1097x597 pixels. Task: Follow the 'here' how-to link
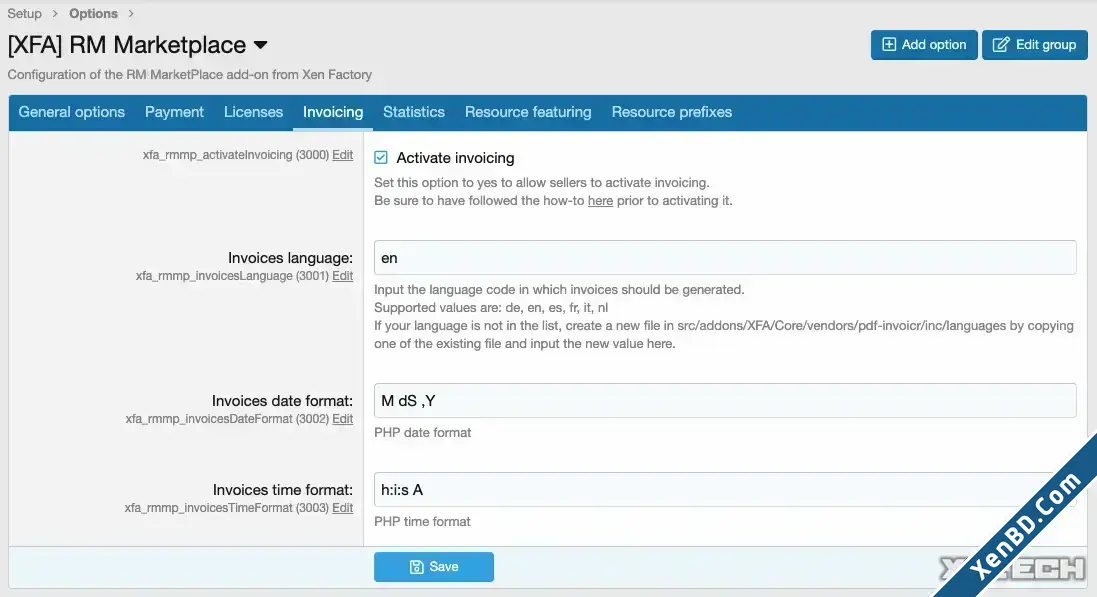600,201
